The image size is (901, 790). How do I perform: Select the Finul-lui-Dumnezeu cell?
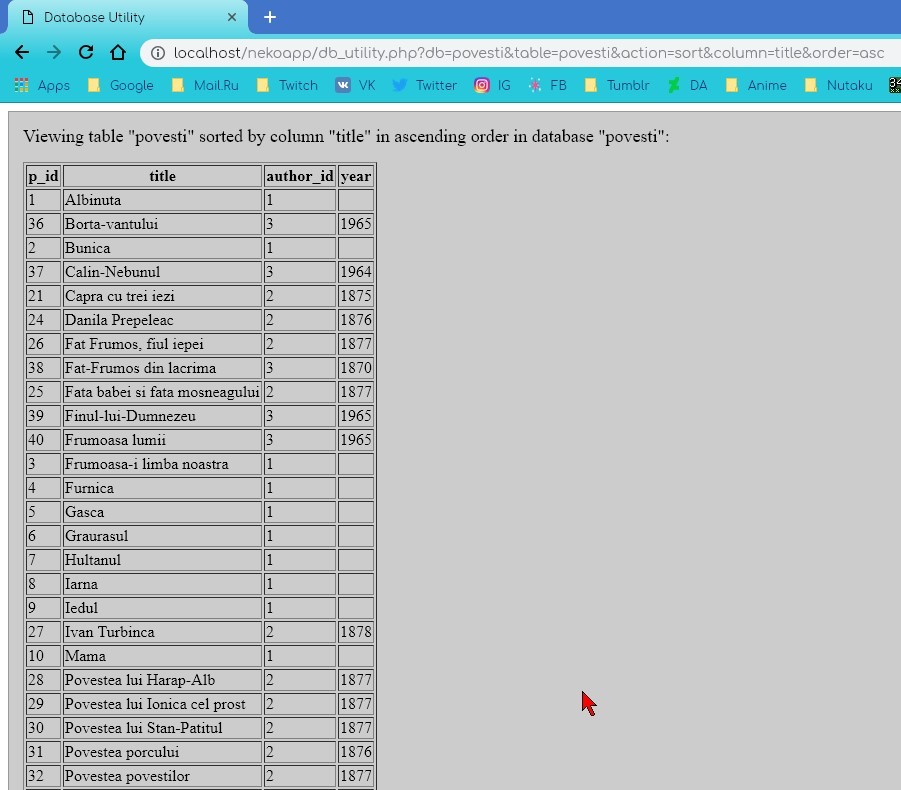point(162,416)
